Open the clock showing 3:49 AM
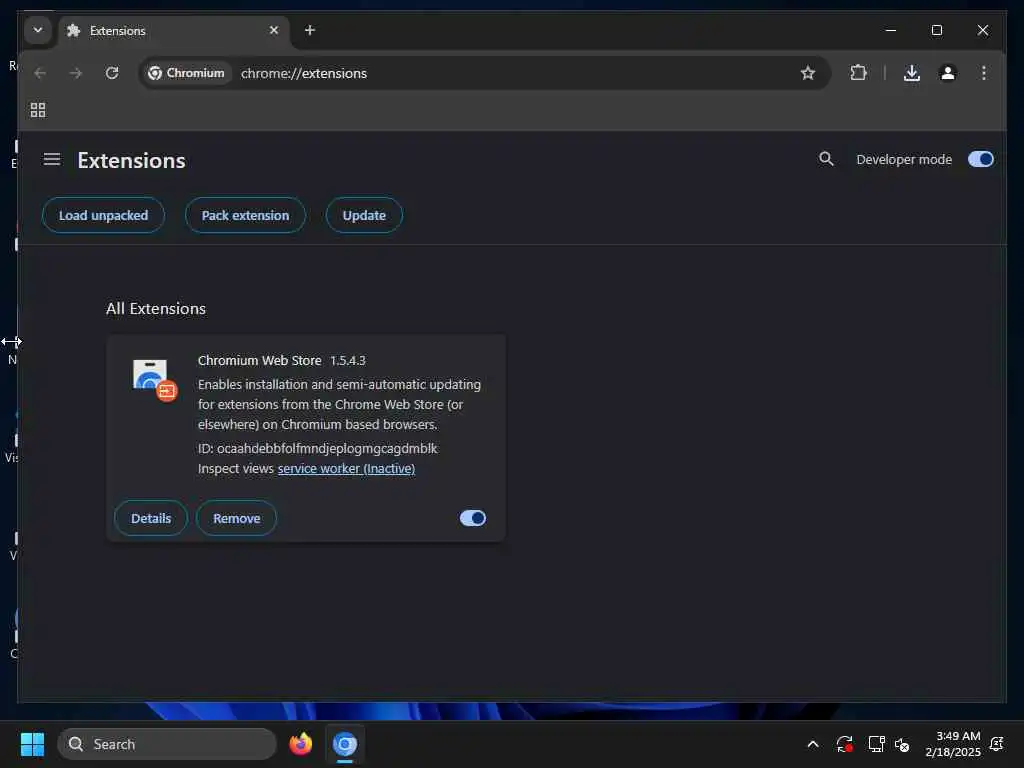 [953, 744]
